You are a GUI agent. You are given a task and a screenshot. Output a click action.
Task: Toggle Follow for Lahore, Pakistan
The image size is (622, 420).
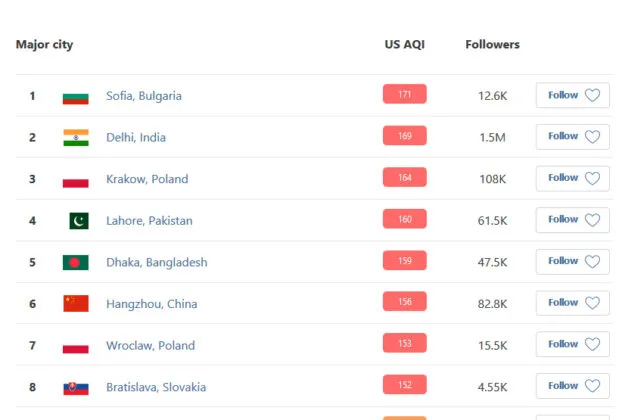click(572, 219)
